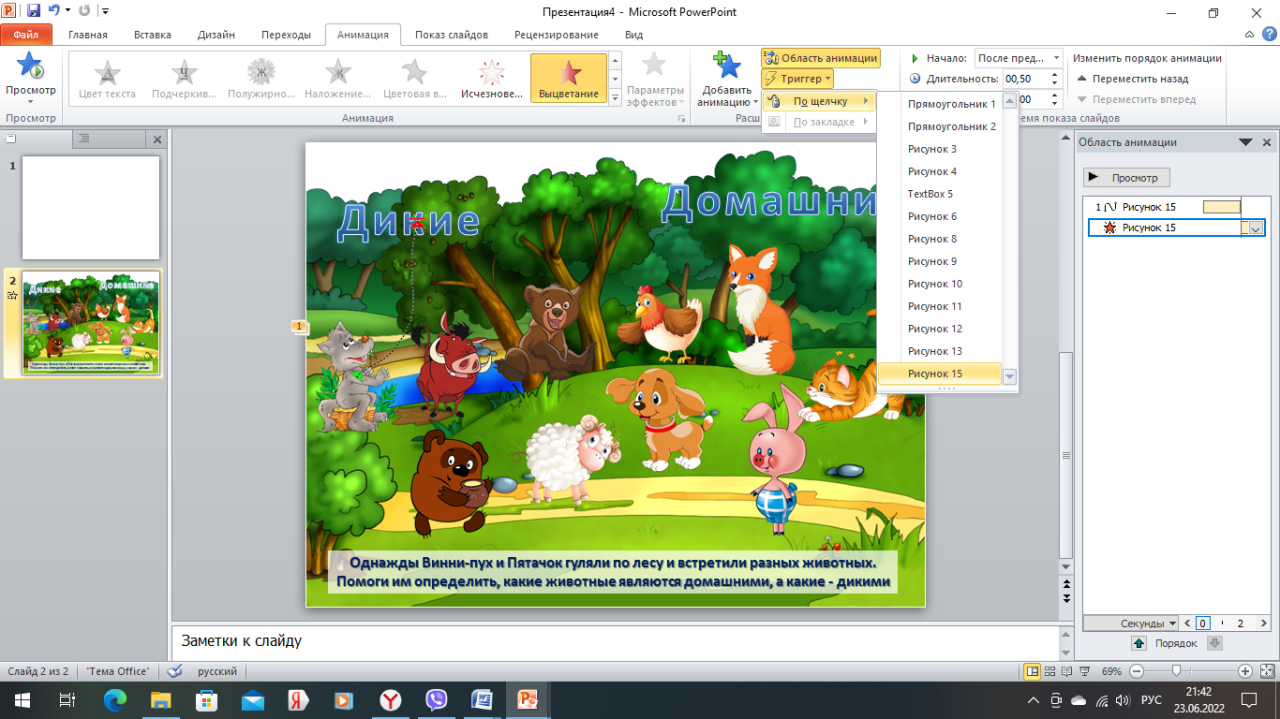Open the Вставка tab
1280x719 pixels.
pos(152,34)
